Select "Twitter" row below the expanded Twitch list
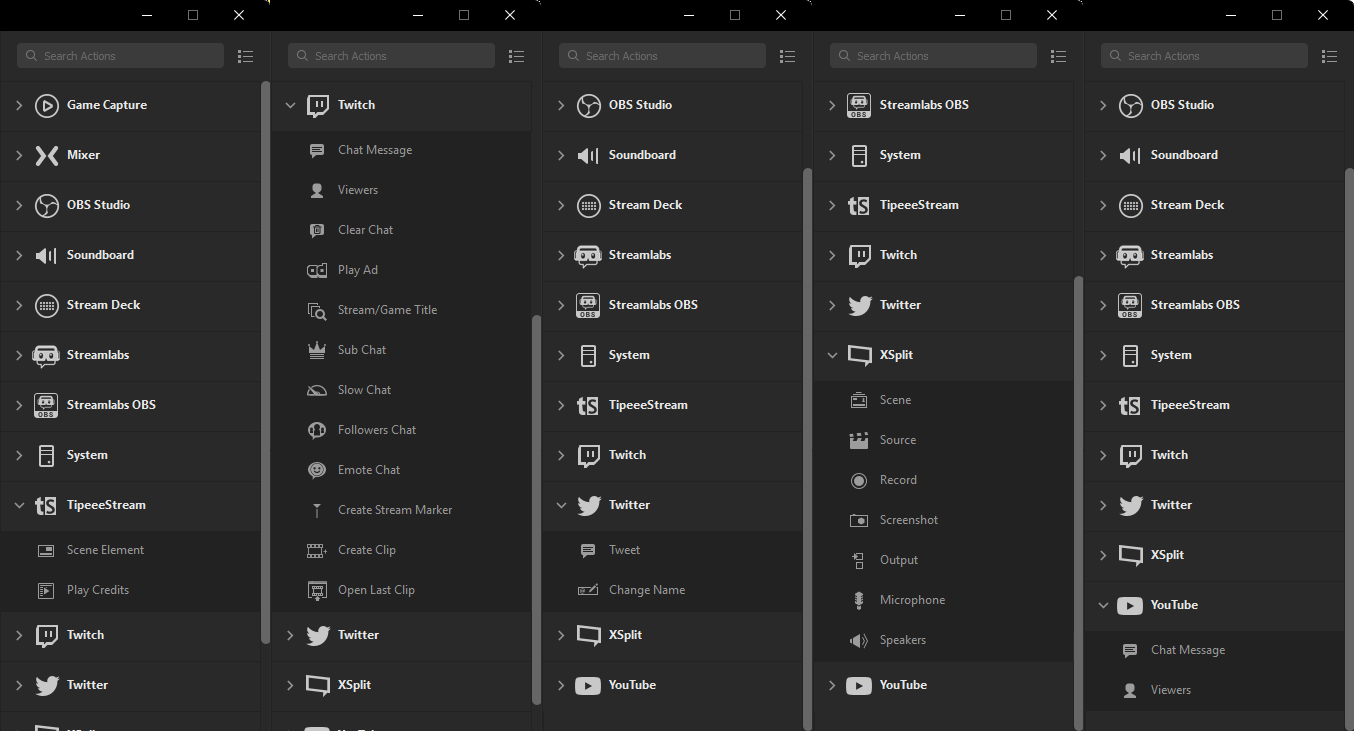This screenshot has height=731, width=1354. (401, 635)
